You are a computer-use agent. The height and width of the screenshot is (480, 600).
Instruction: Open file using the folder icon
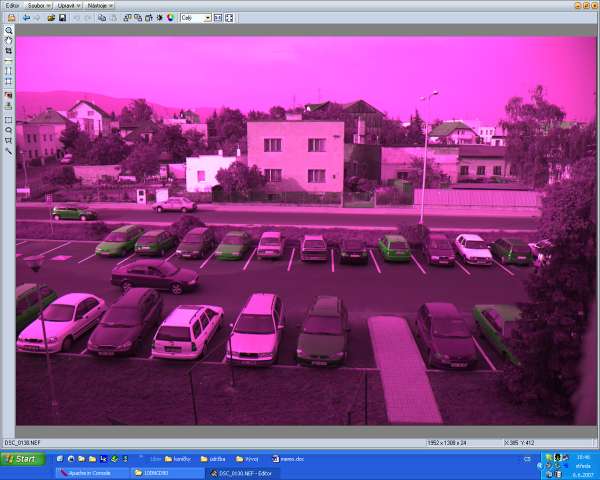coord(51,18)
